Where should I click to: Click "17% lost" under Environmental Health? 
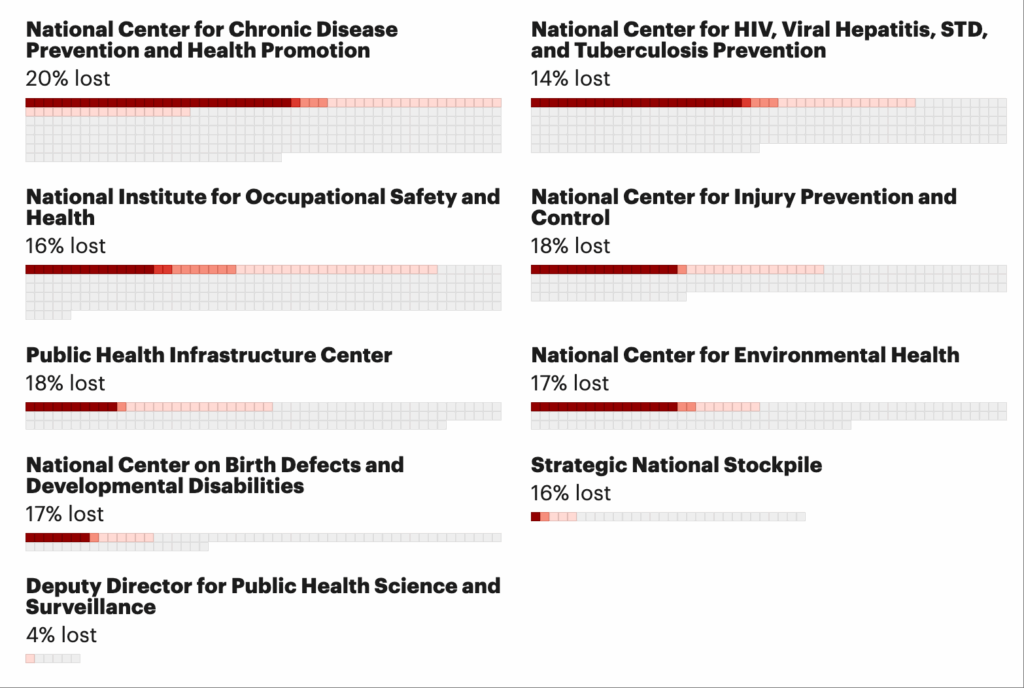point(570,383)
